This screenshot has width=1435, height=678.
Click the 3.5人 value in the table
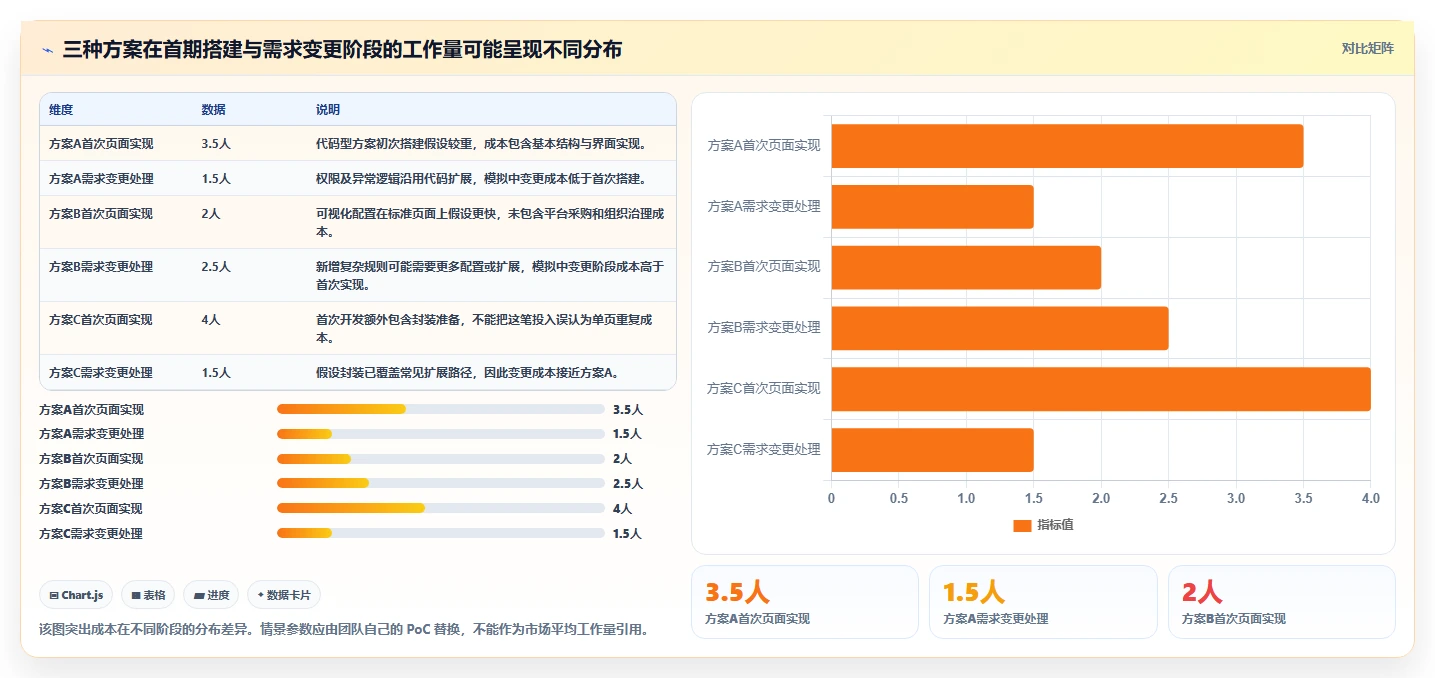(x=216, y=143)
